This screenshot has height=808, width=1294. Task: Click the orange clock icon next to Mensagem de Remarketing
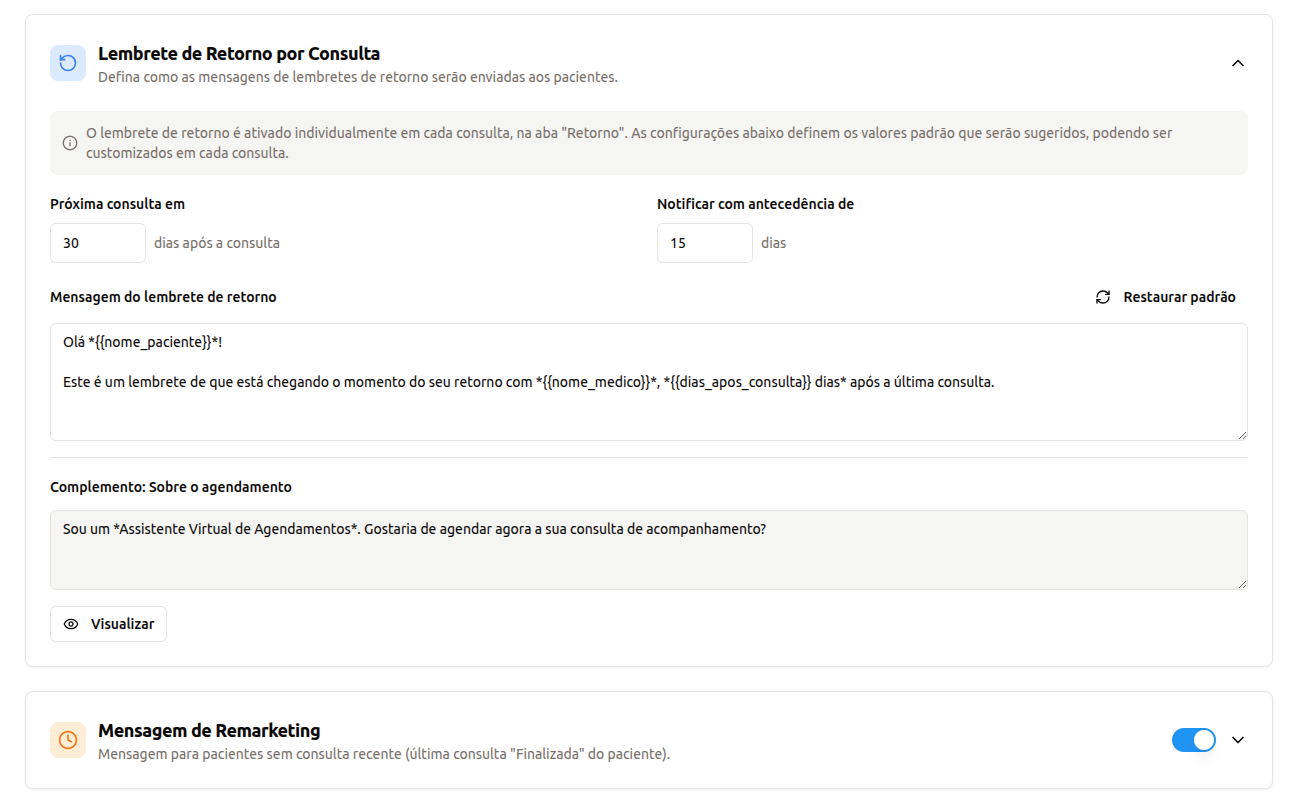(68, 740)
